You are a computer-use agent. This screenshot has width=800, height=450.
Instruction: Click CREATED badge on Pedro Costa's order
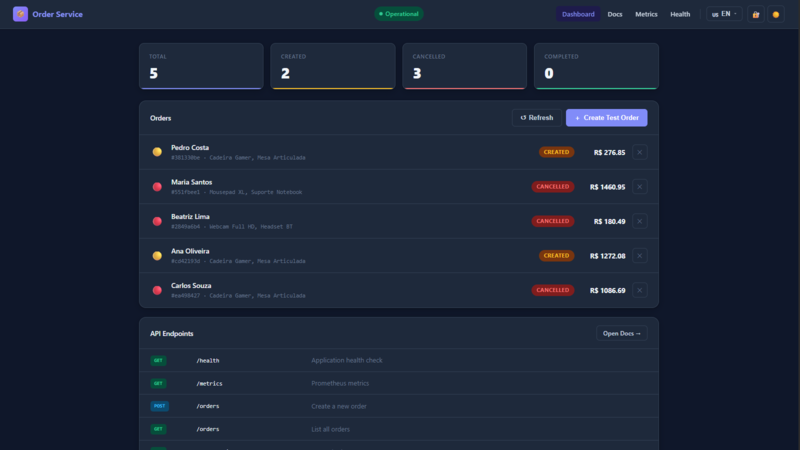click(x=556, y=152)
